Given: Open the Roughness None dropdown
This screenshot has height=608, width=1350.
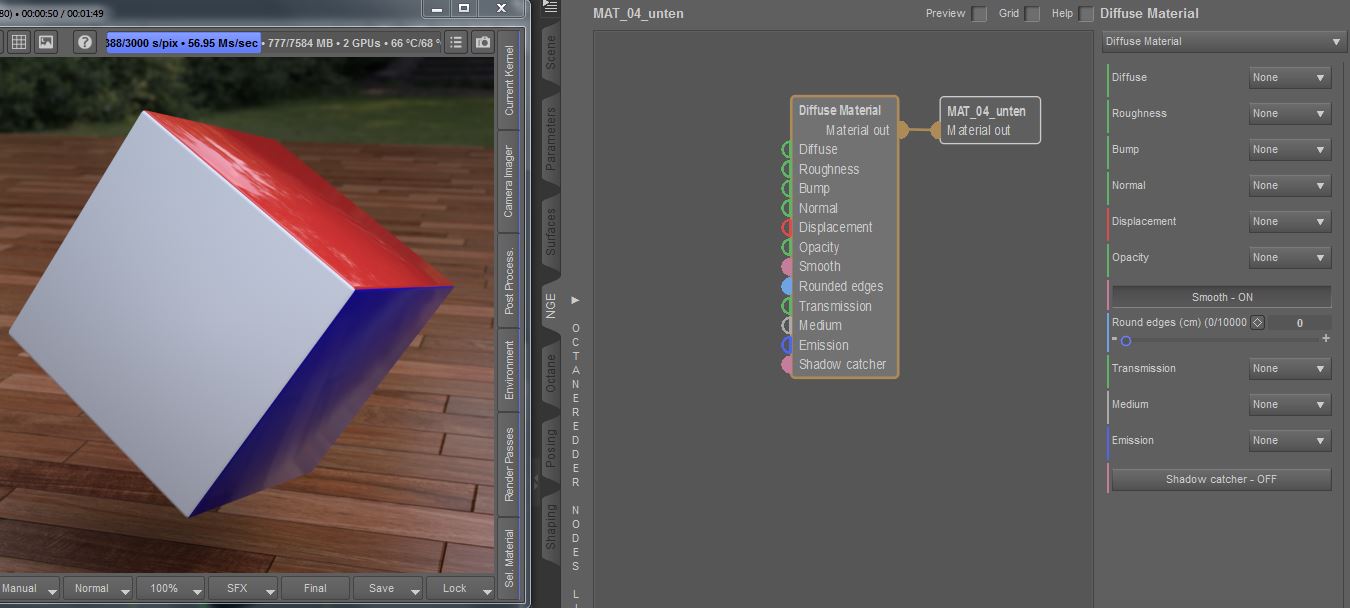Looking at the screenshot, I should click(1290, 113).
